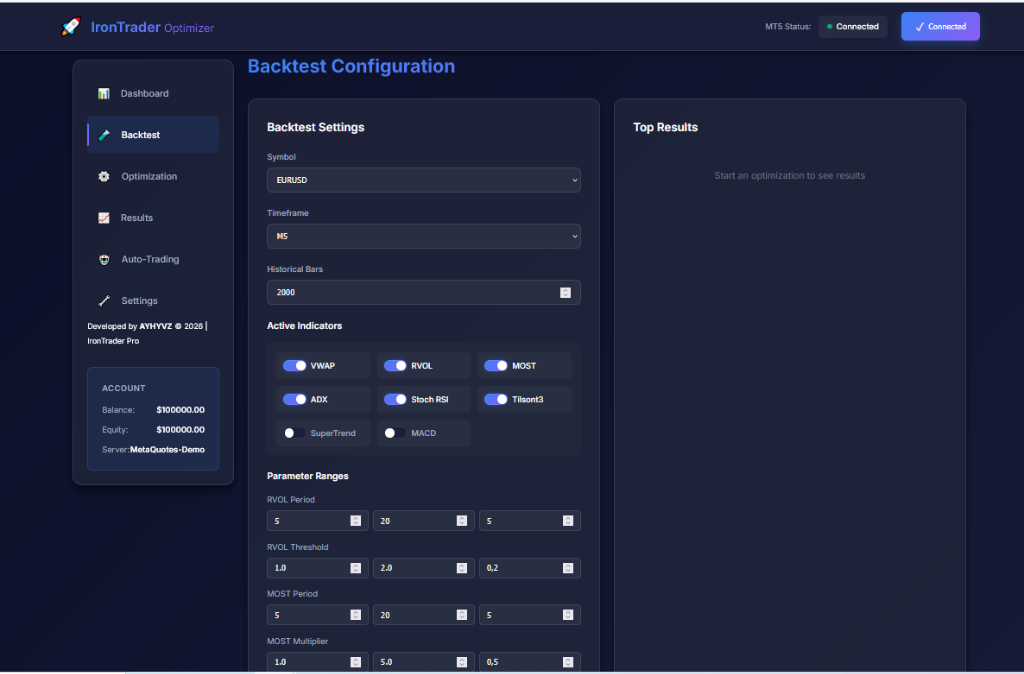
Task: Disable the Stoch RSI toggle
Action: tap(395, 399)
